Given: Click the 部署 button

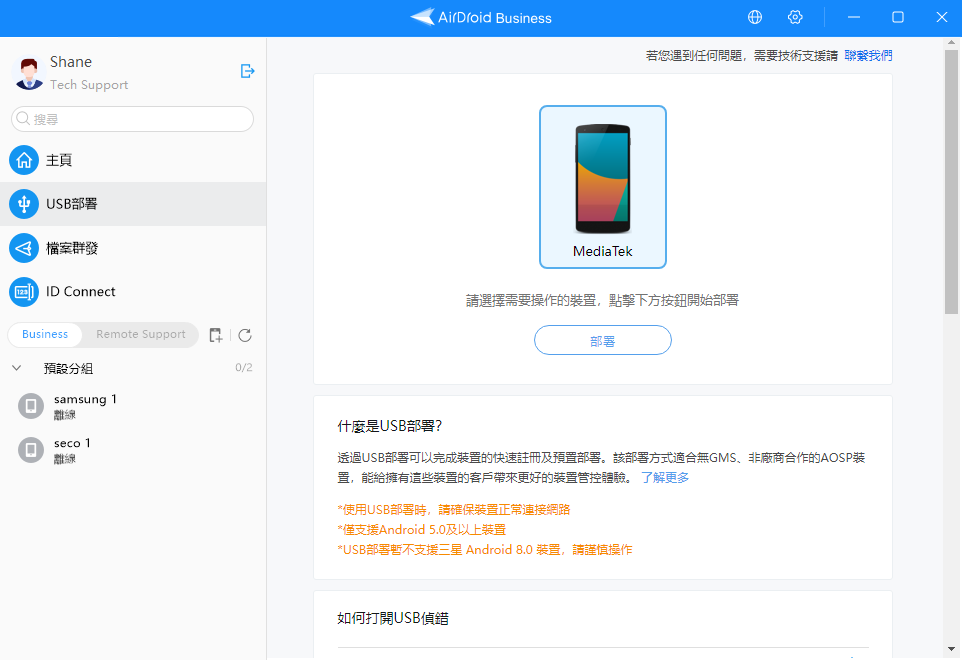Looking at the screenshot, I should point(602,340).
